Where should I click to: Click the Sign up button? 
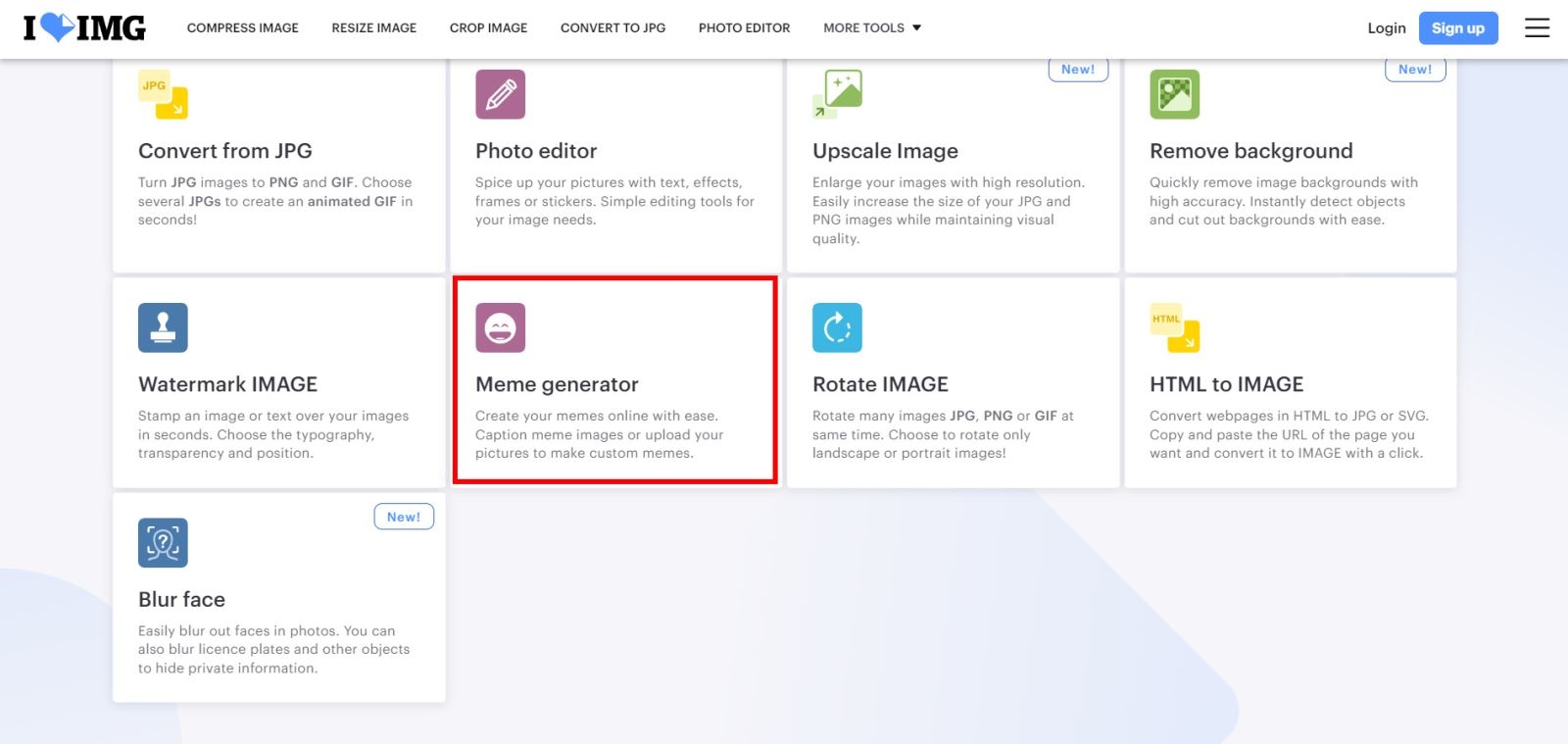coord(1458,27)
